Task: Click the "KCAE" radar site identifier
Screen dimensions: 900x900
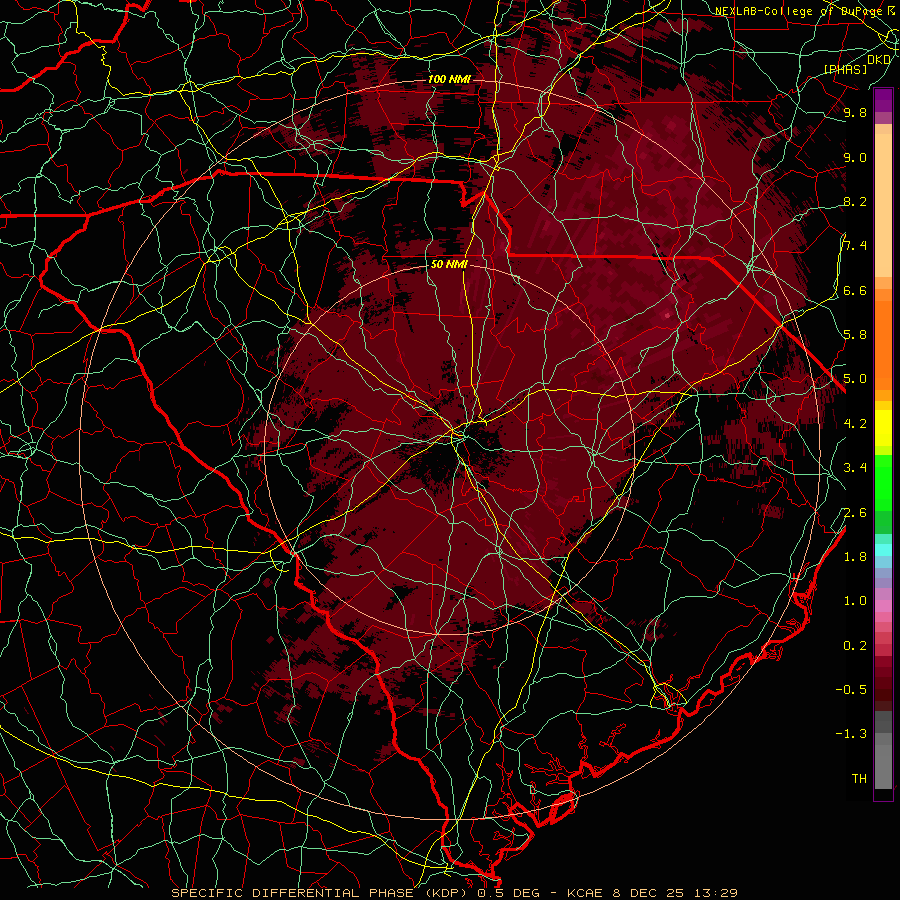Action: [x=584, y=893]
